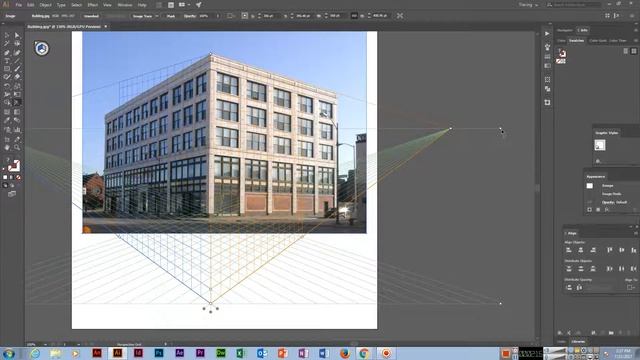Open the Image Trace presets arrow
The height and width of the screenshot is (360, 640).
[x=157, y=16]
